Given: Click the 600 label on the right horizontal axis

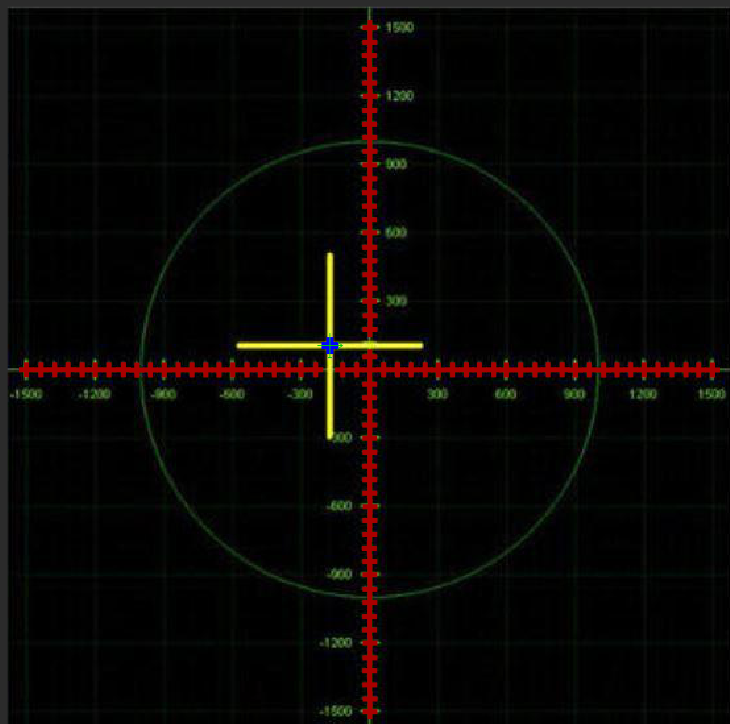Looking at the screenshot, I should pos(505,395).
